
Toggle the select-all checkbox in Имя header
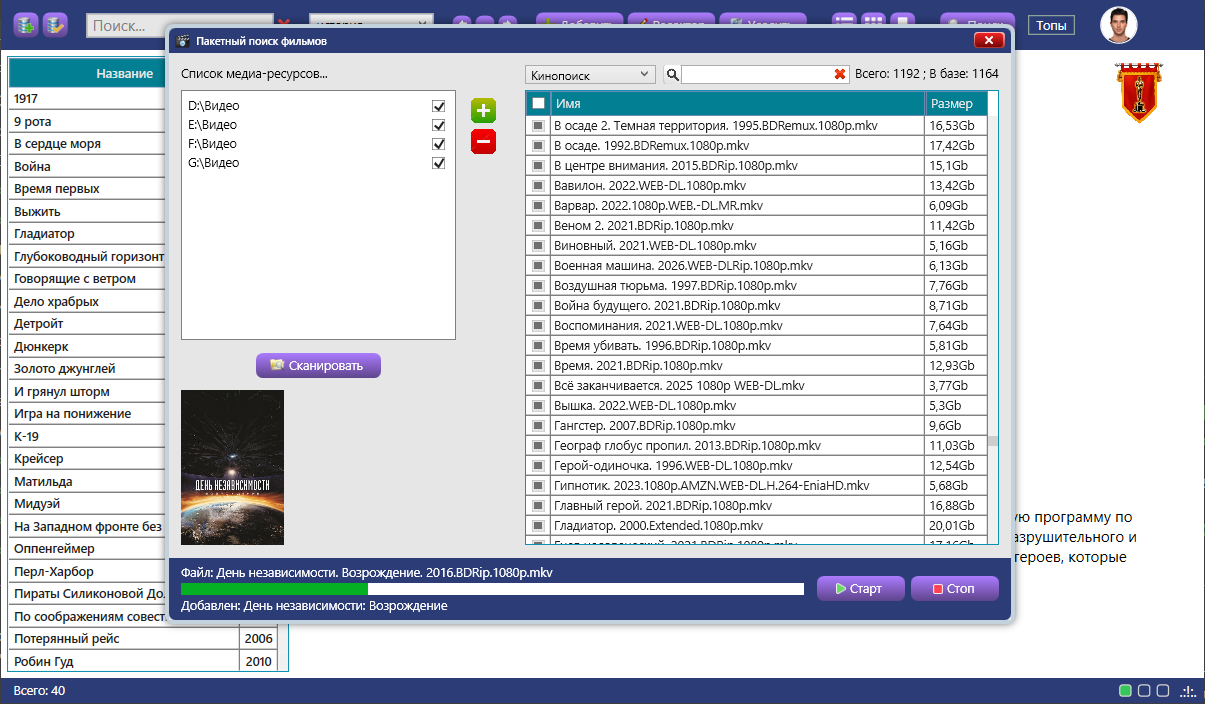click(539, 104)
